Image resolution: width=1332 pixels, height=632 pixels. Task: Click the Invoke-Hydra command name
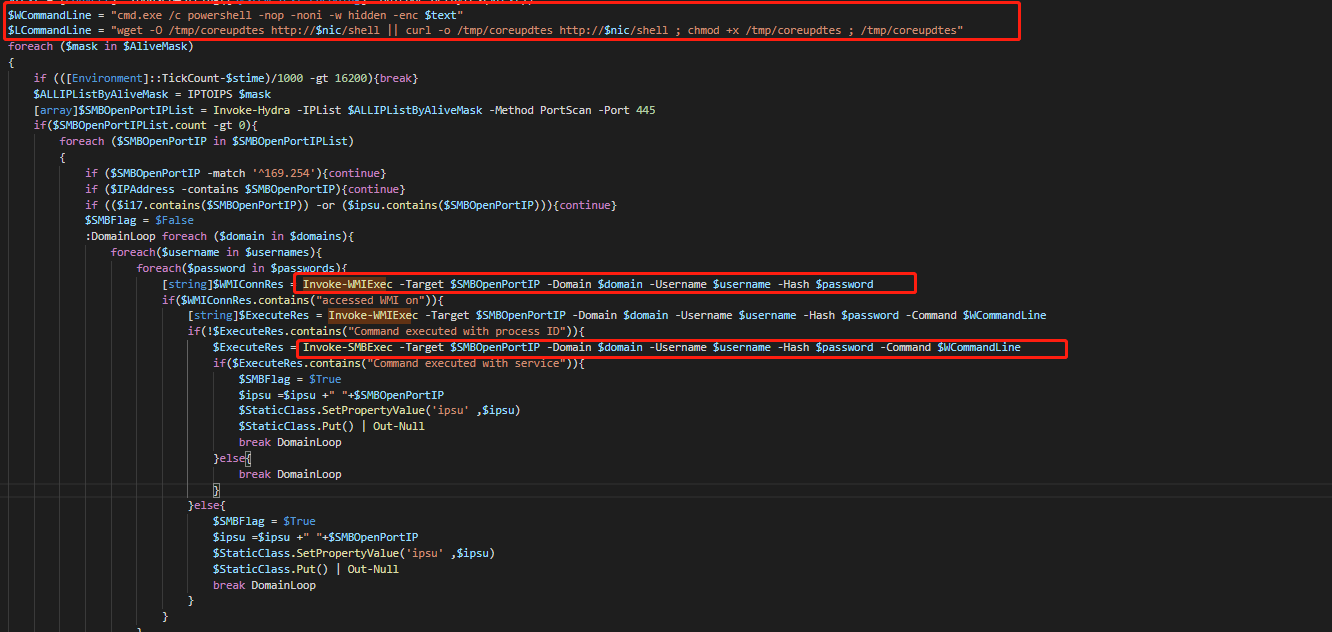tap(250, 110)
